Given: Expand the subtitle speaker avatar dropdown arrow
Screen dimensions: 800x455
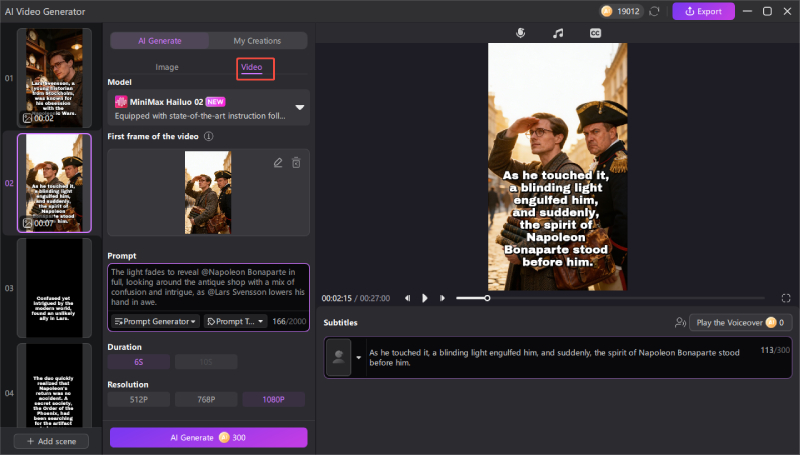Looking at the screenshot, I should [x=358, y=357].
